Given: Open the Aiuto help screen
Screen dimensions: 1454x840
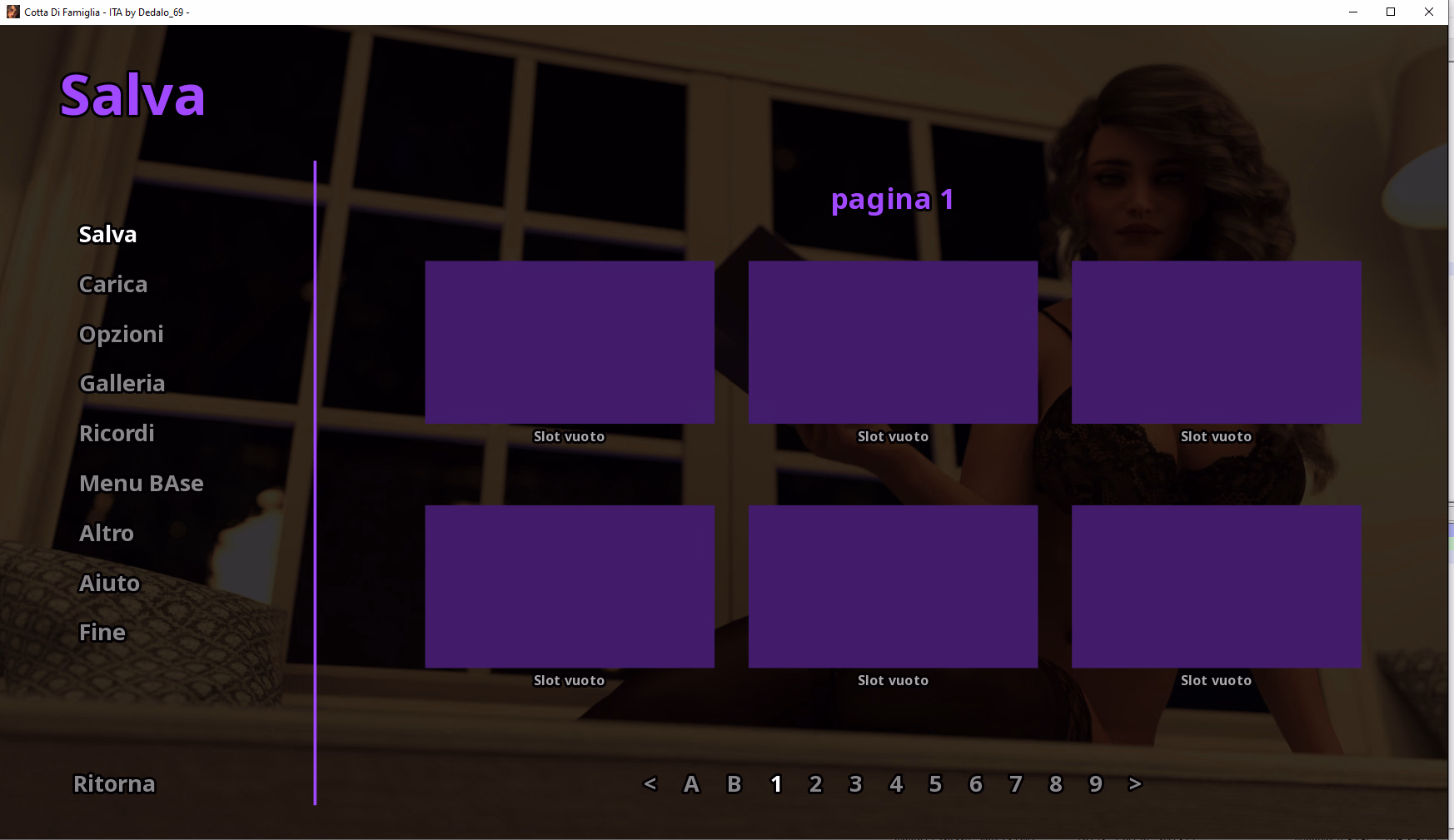Looking at the screenshot, I should point(109,584).
